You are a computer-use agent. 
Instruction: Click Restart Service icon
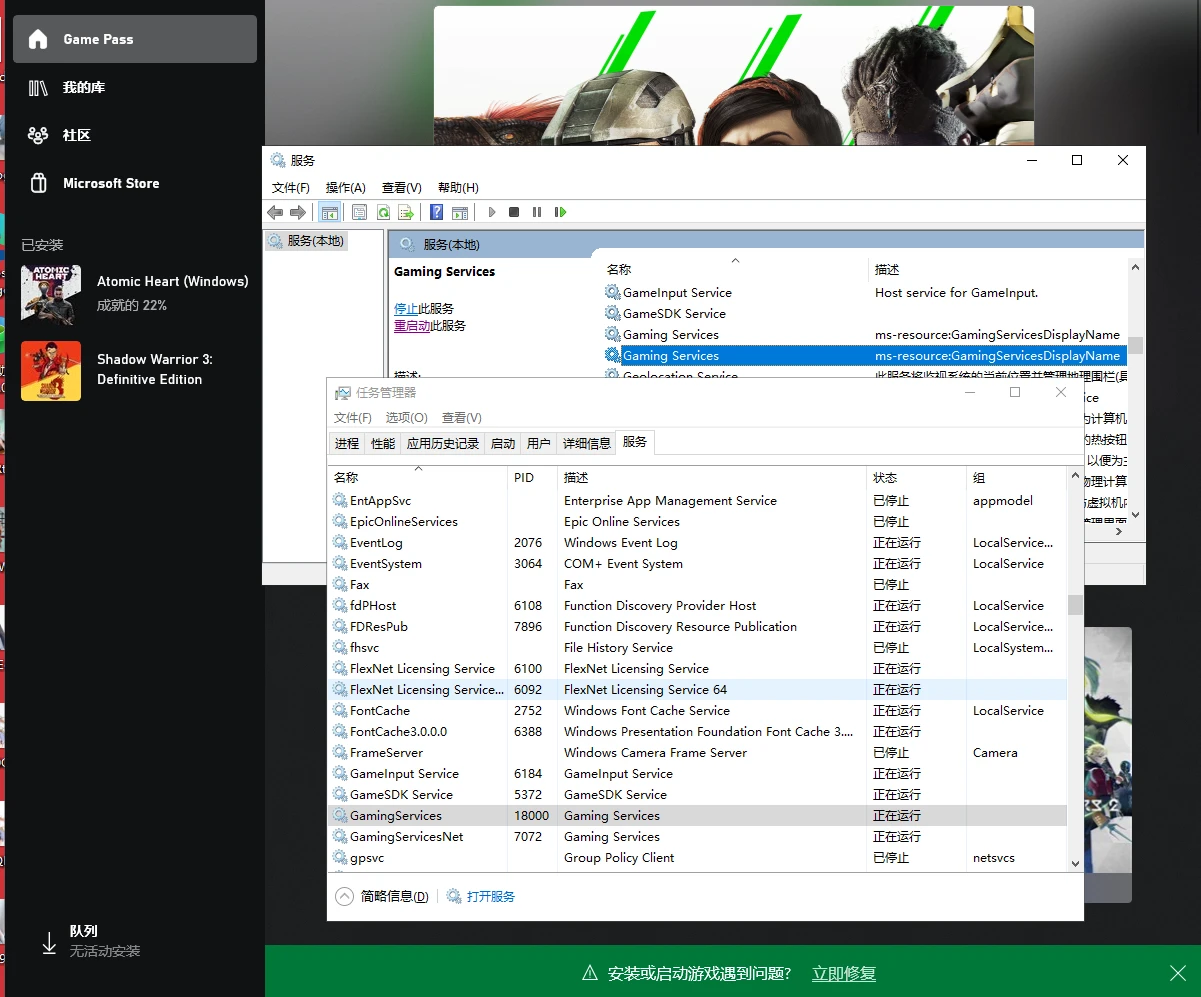click(560, 212)
